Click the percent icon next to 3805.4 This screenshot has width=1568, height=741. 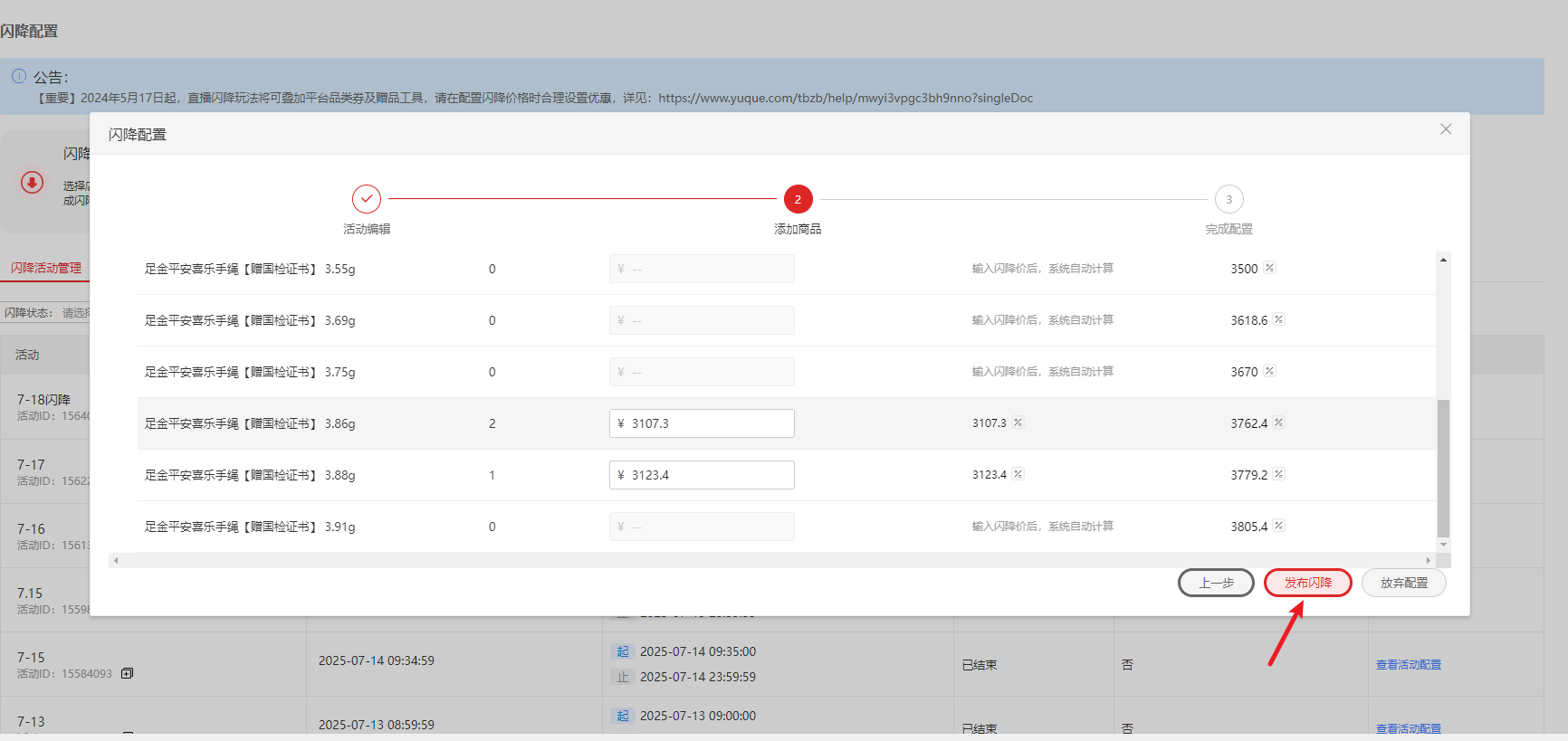coord(1278,526)
